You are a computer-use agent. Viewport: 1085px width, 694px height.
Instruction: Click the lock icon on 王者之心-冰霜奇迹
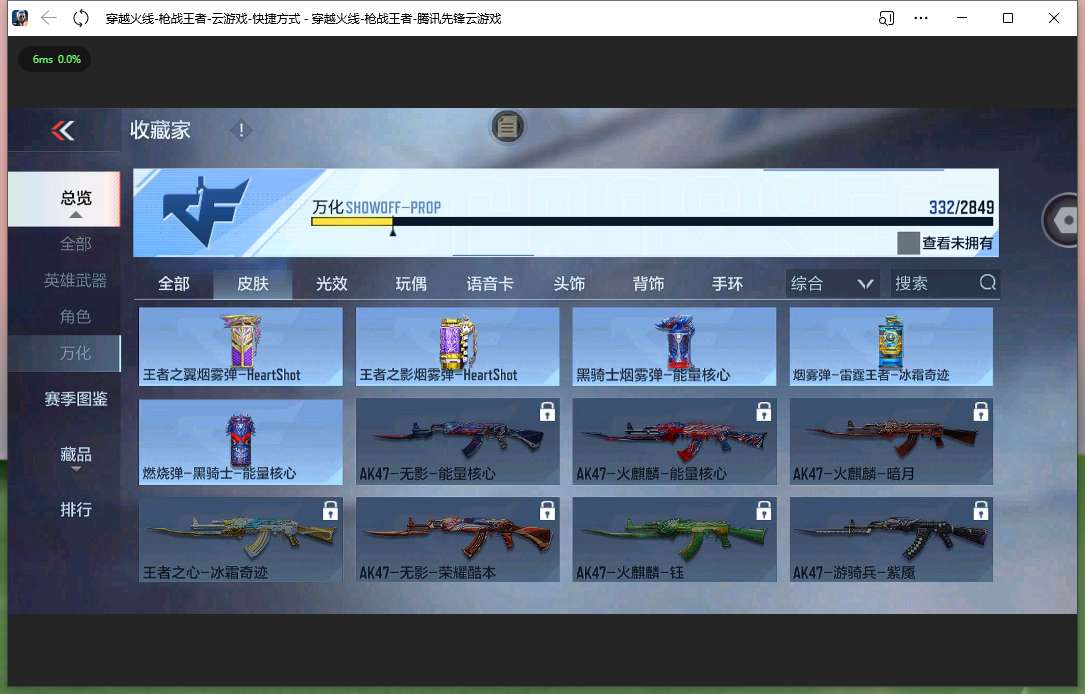pyautogui.click(x=330, y=511)
